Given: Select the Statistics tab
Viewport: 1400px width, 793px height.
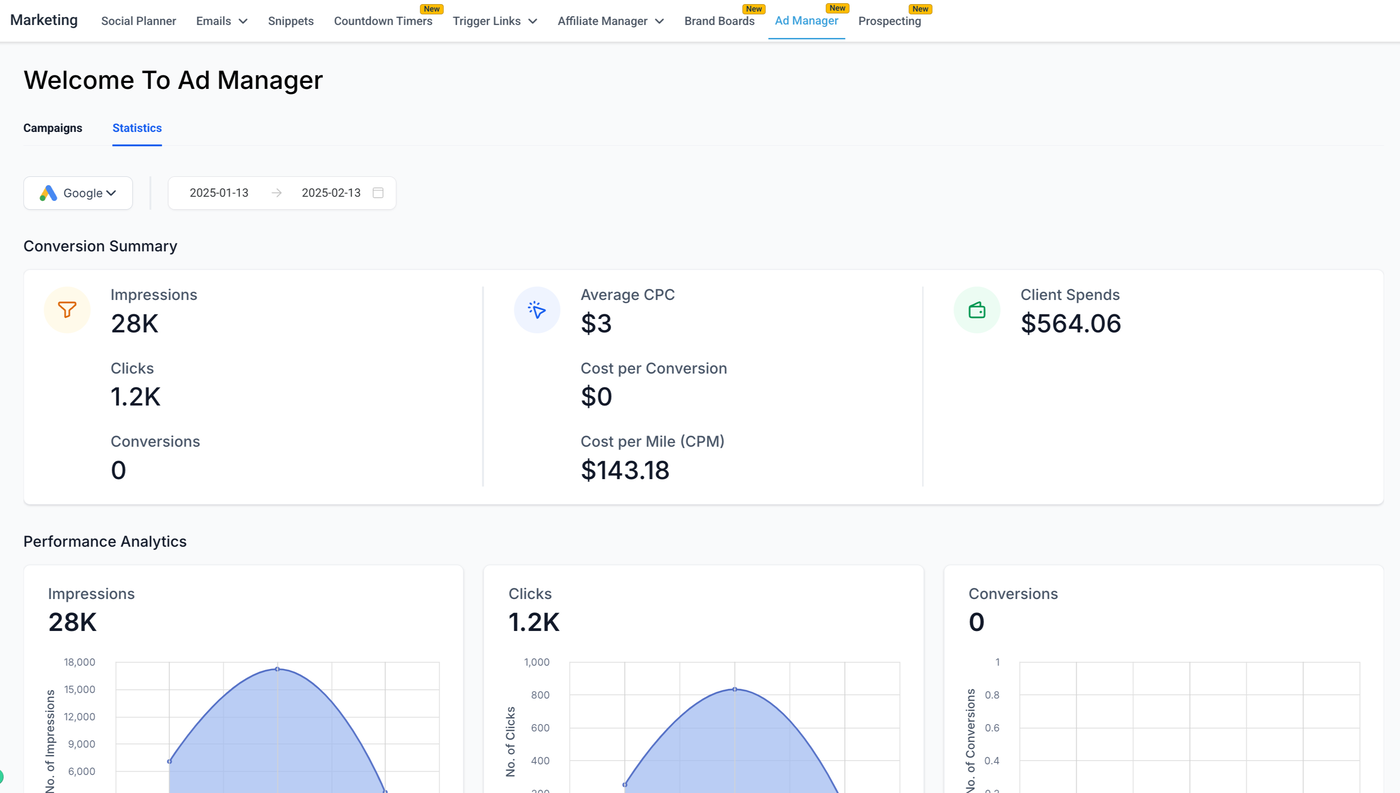Looking at the screenshot, I should click(x=137, y=128).
